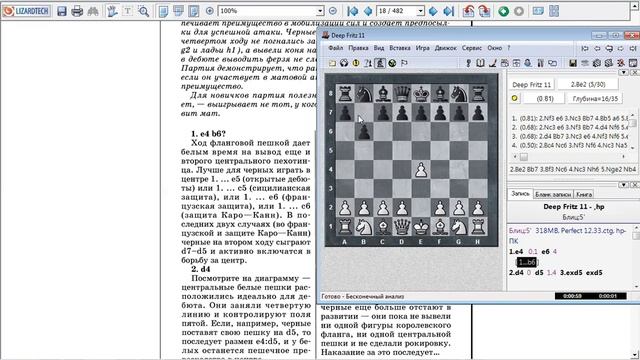The image size is (640, 360).
Task: Open the ? help menu in Deep Fritz
Action: 509,48
